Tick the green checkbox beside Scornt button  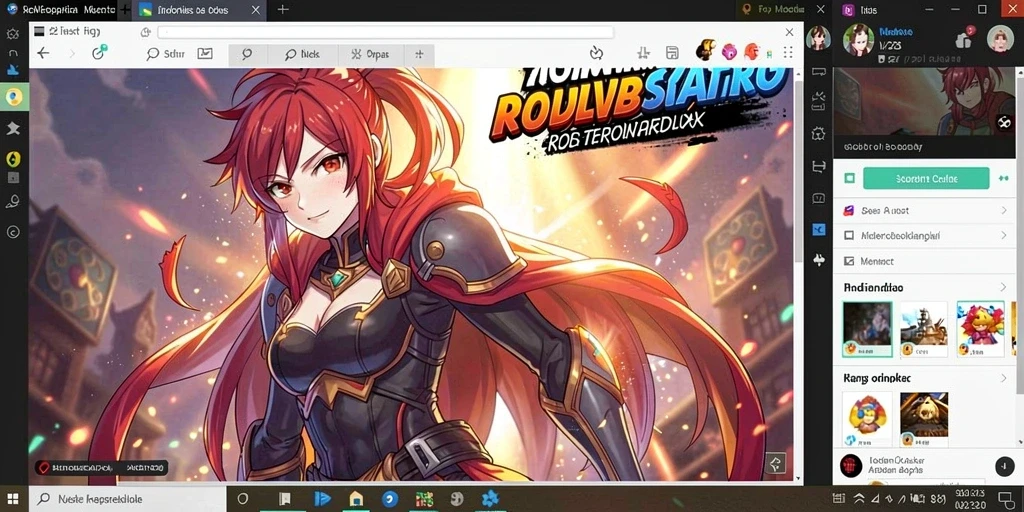tap(849, 178)
